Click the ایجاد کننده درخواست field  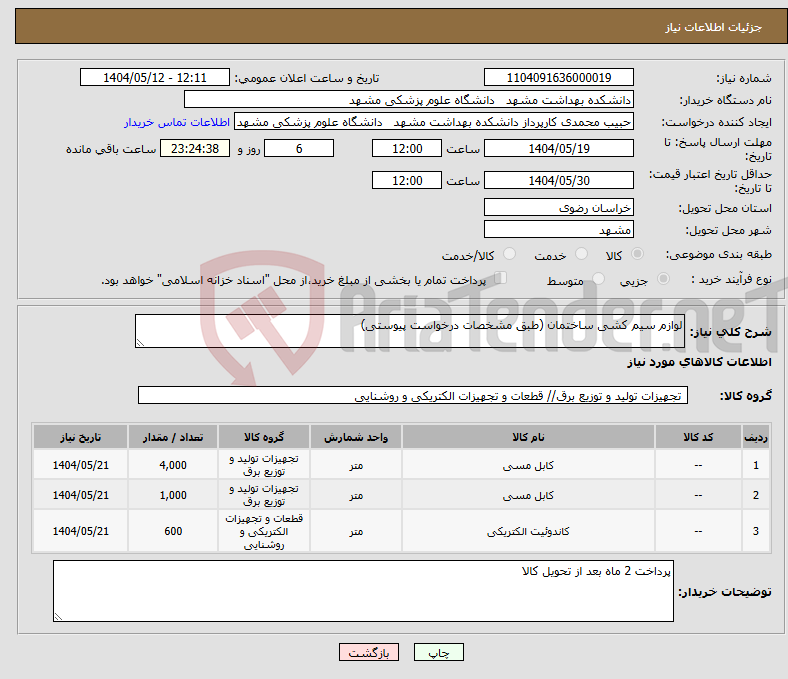click(x=434, y=122)
